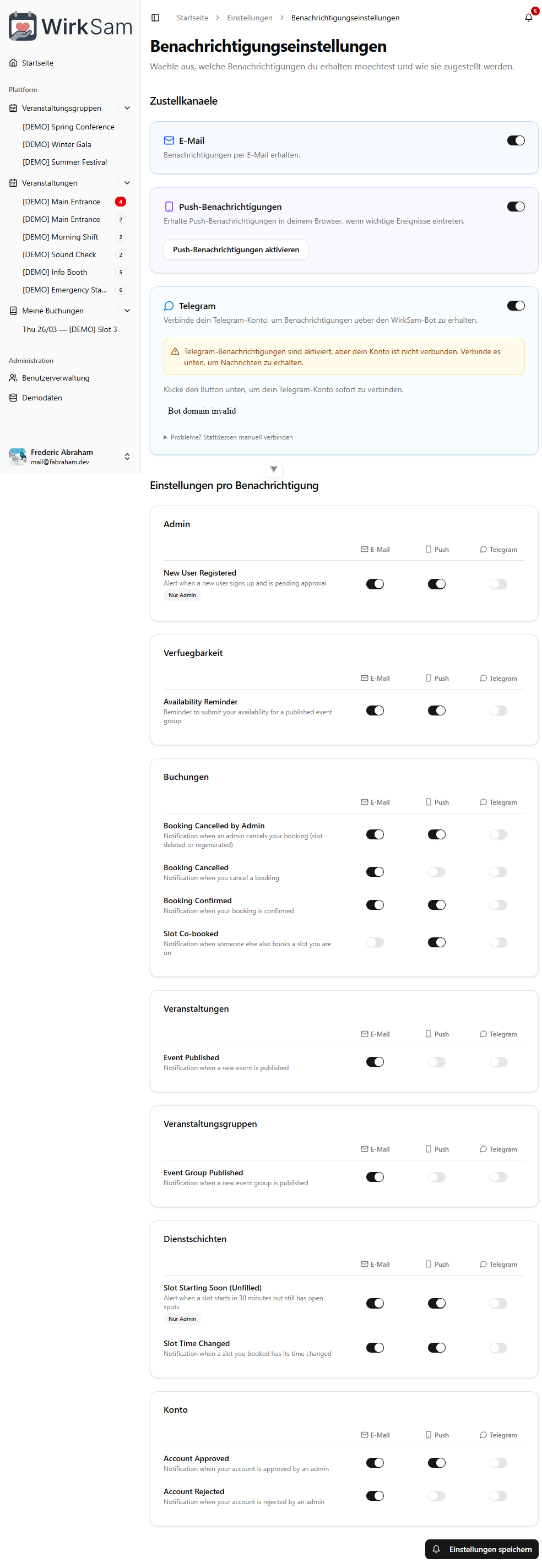Open [DEMO] Info Booth event
The image size is (542, 1568).
tap(55, 272)
